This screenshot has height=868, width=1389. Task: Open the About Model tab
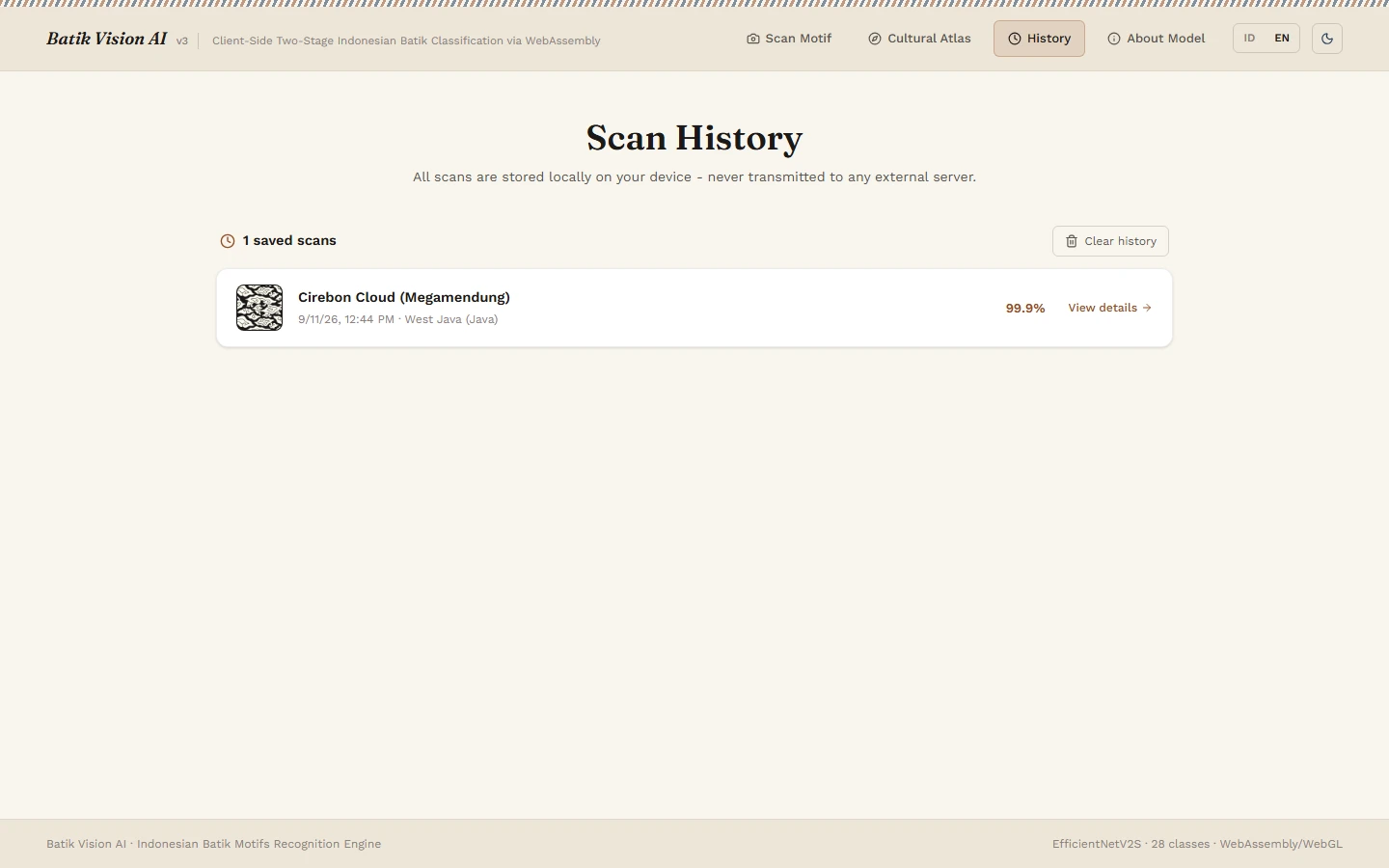pos(1157,39)
